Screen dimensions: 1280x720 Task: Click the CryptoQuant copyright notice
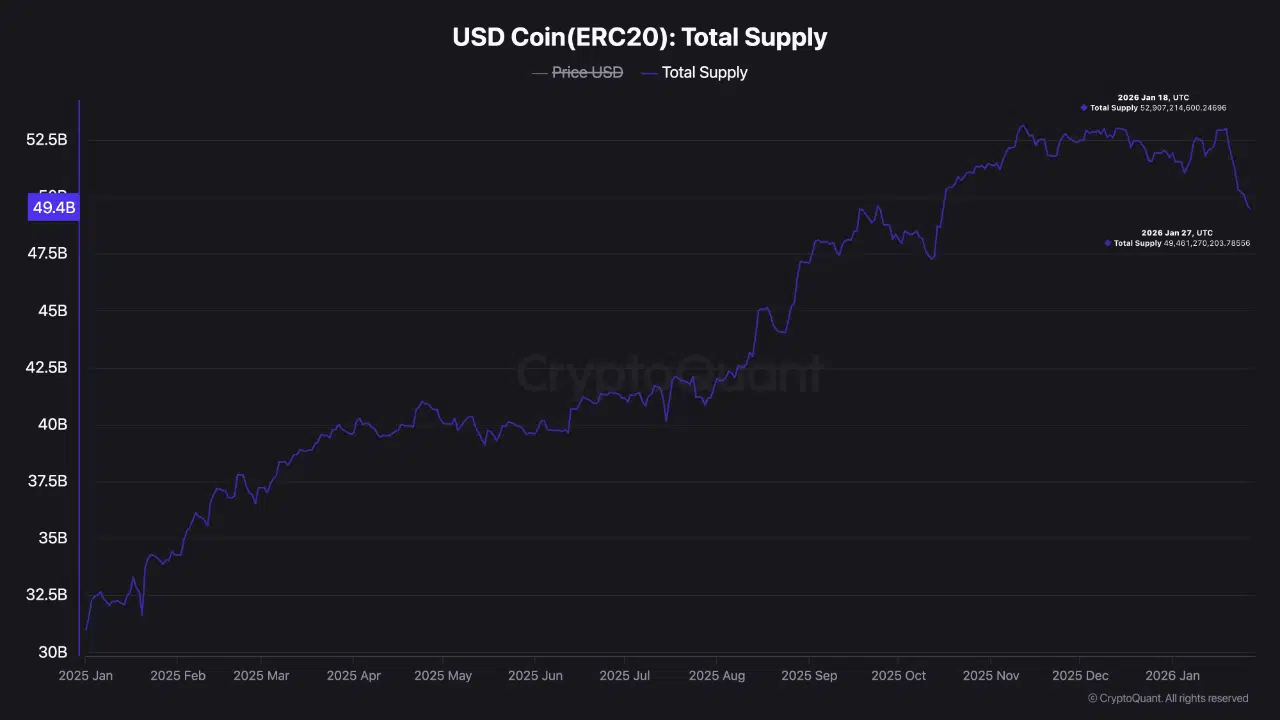[1168, 698]
